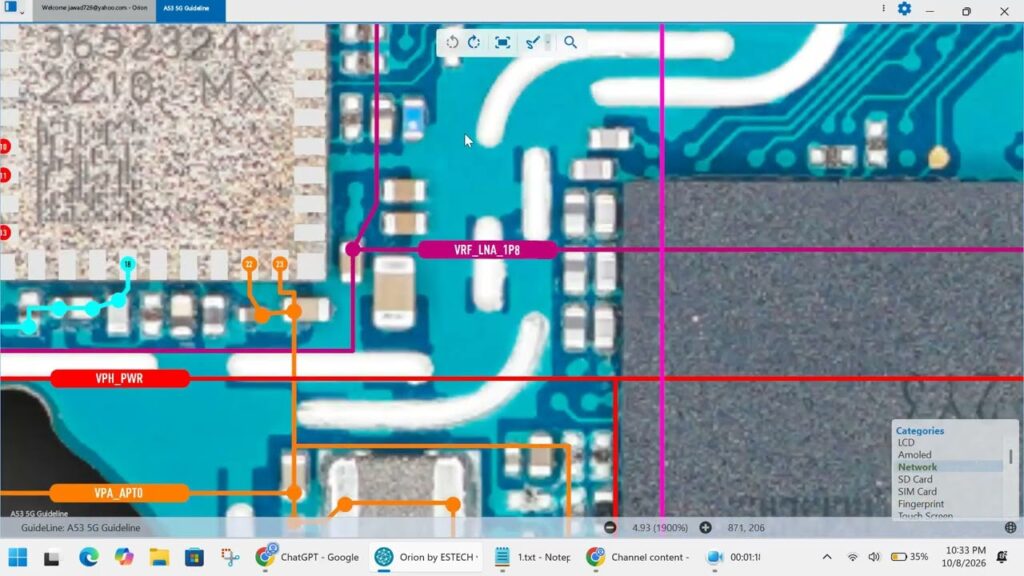The image size is (1024, 576).
Task: Open the 1.txt Notepad window in taskbar
Action: pos(533,557)
